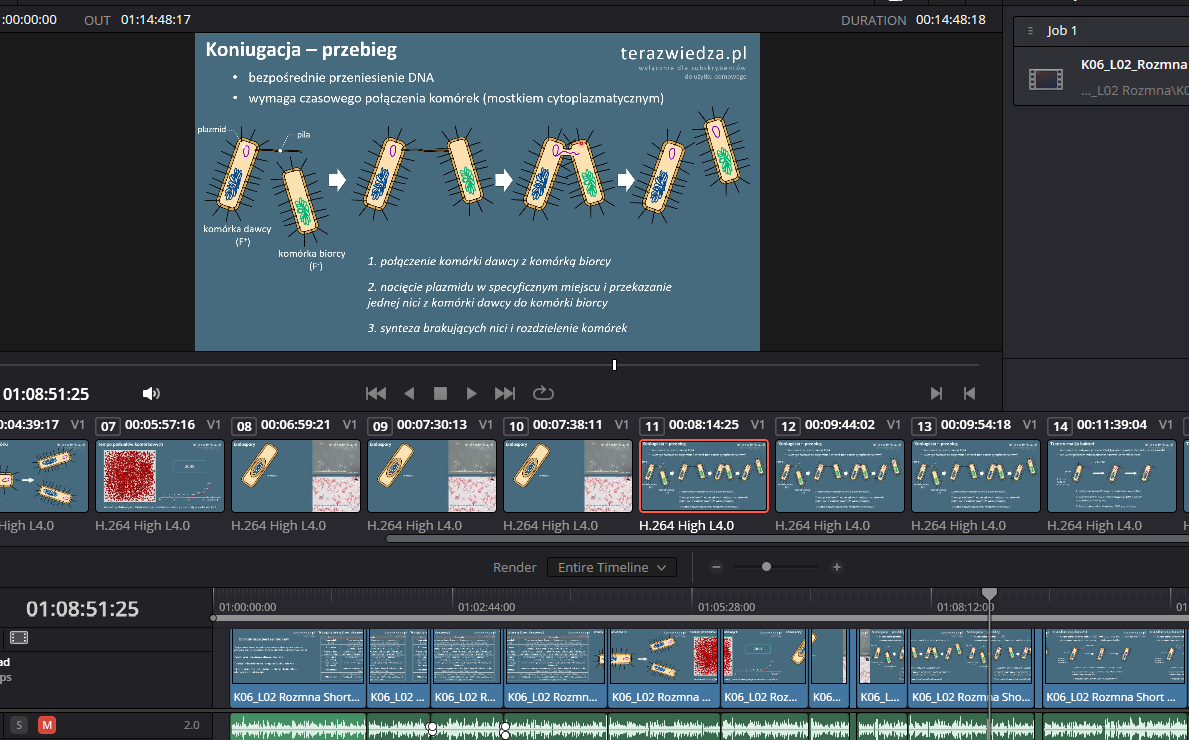The width and height of the screenshot is (1189, 740).
Task: Click the video track filmstrip icon in timeline header
Action: point(19,637)
